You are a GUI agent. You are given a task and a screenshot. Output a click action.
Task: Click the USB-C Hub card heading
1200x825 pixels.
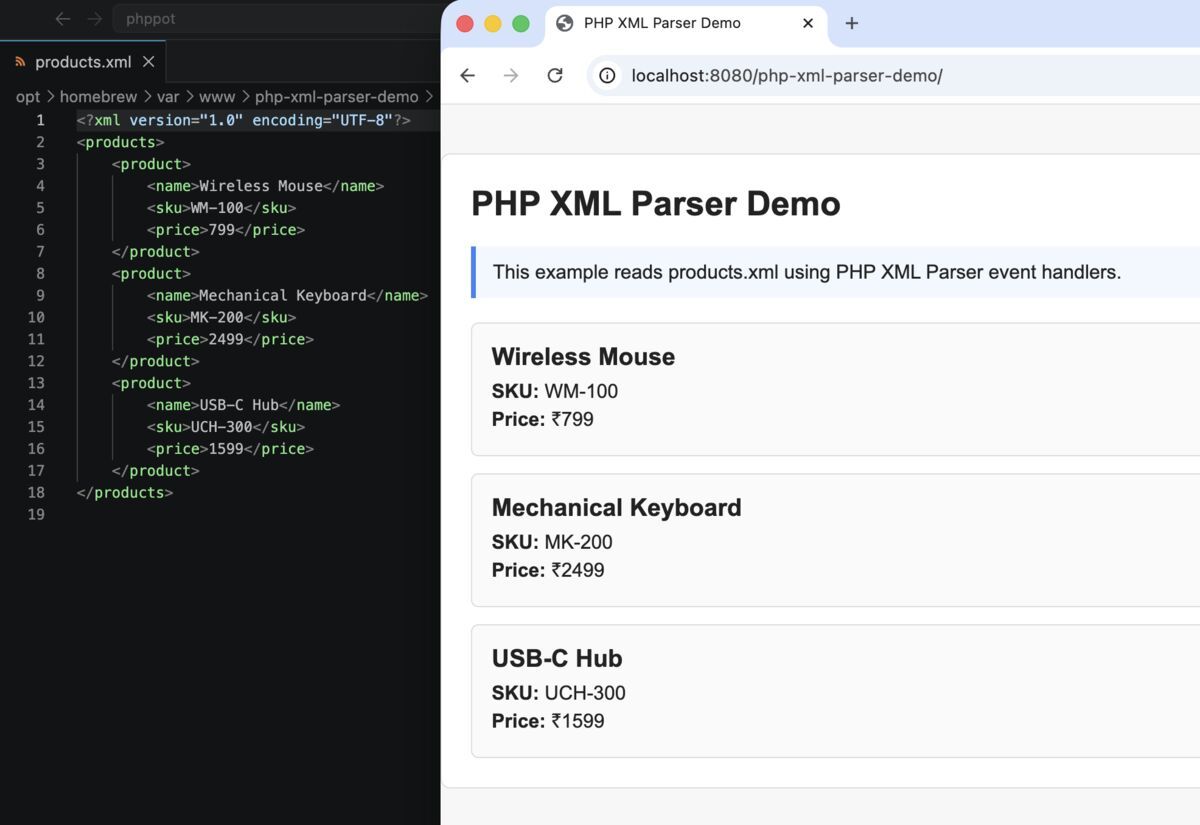click(x=557, y=659)
